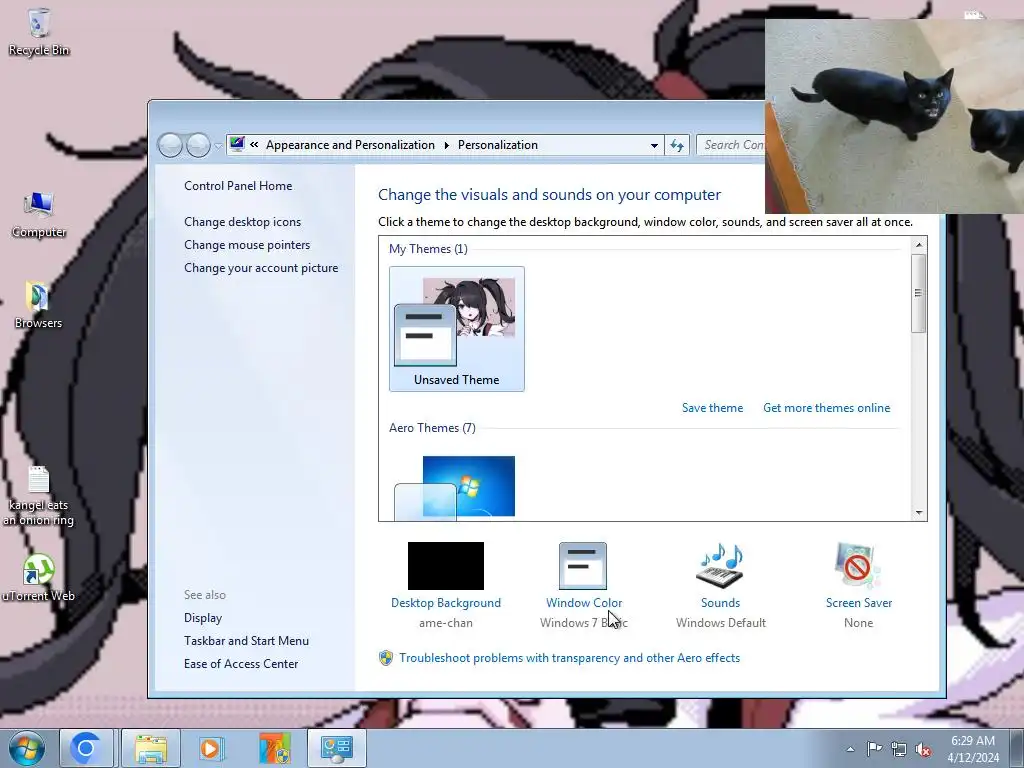The image size is (1024, 768).
Task: Click the 'Windows Default' sounds text
Action: point(721,623)
